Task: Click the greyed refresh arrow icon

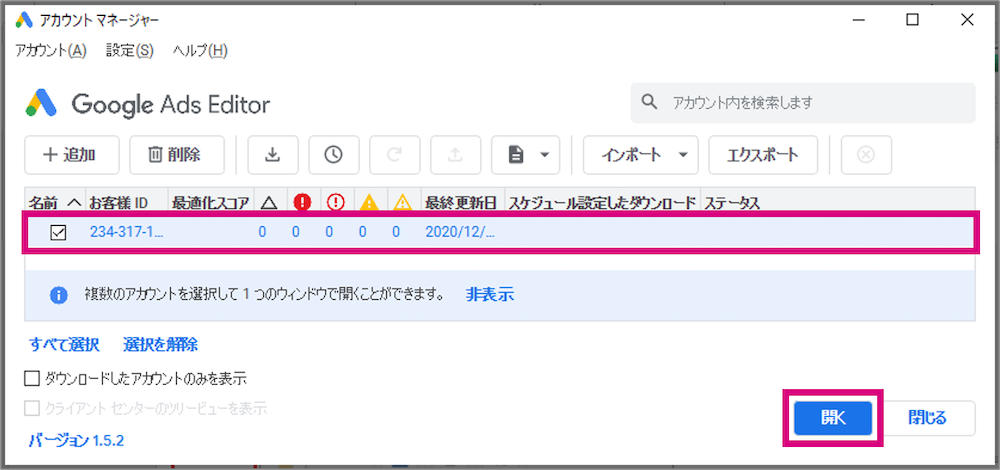Action: pyautogui.click(x=394, y=154)
